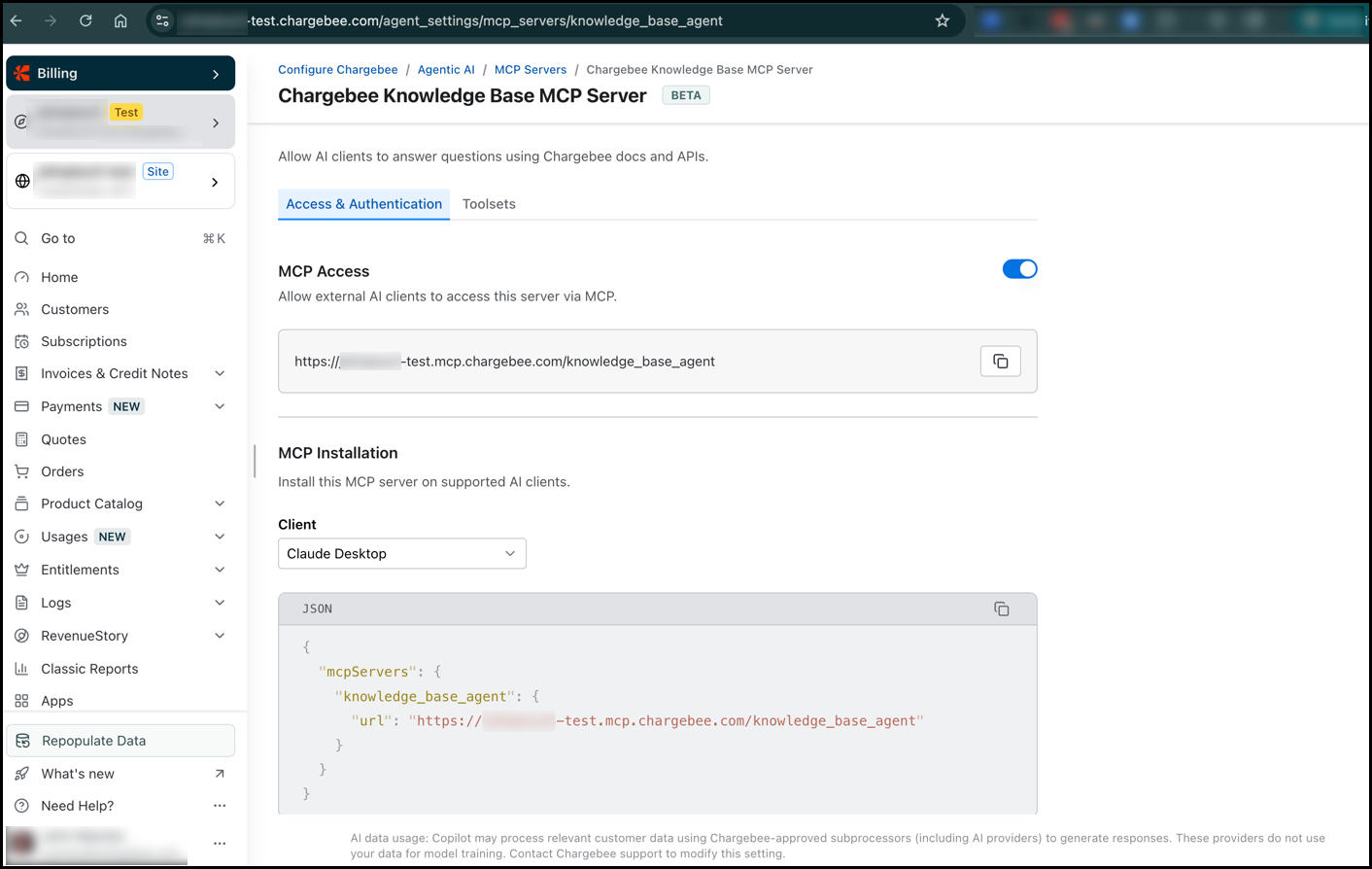Image resolution: width=1372 pixels, height=869 pixels.
Task: Click the MCP server URL text
Action: [x=504, y=362]
